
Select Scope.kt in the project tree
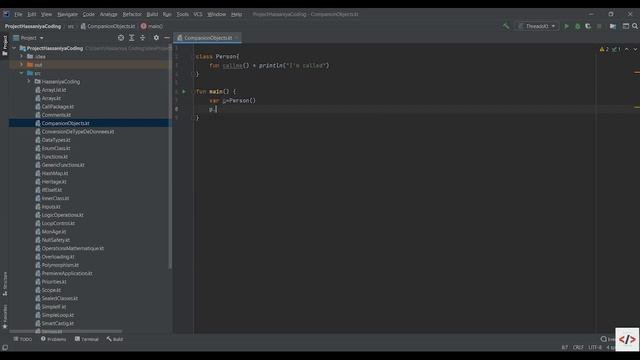pos(51,290)
